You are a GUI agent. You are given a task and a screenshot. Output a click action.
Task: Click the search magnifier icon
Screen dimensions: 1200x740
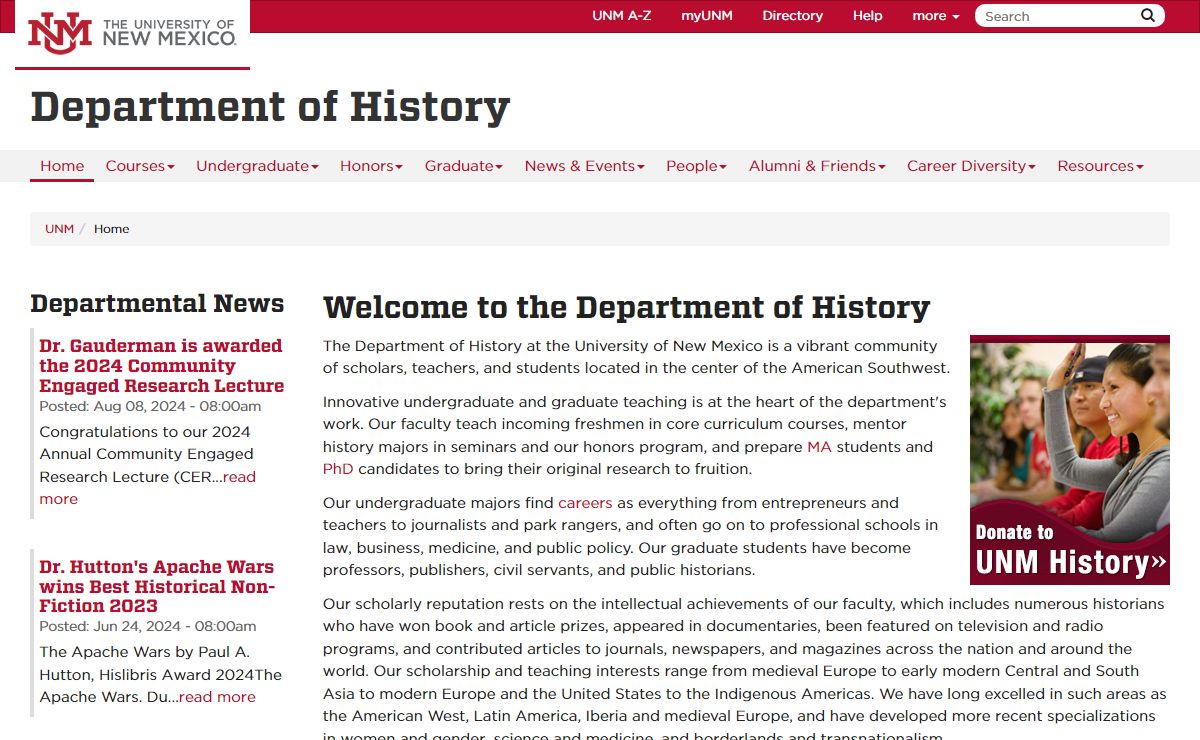(1148, 15)
